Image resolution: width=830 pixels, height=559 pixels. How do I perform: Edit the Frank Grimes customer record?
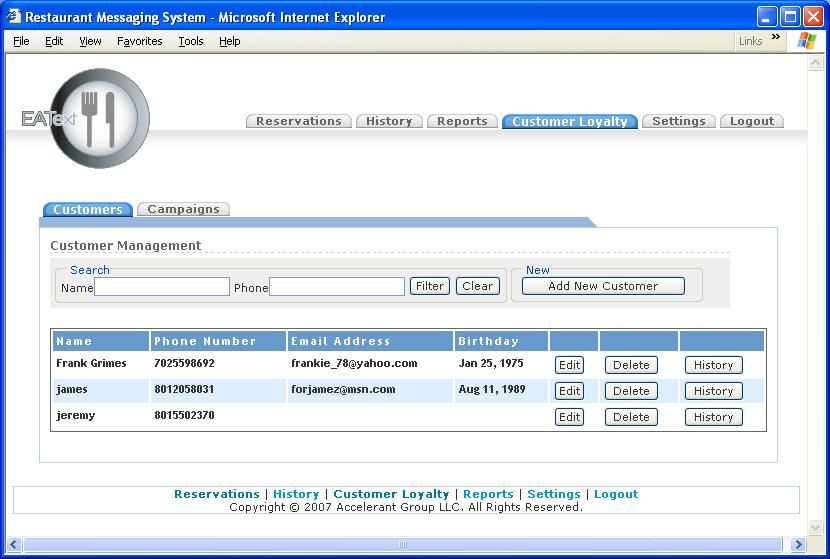[x=569, y=365]
